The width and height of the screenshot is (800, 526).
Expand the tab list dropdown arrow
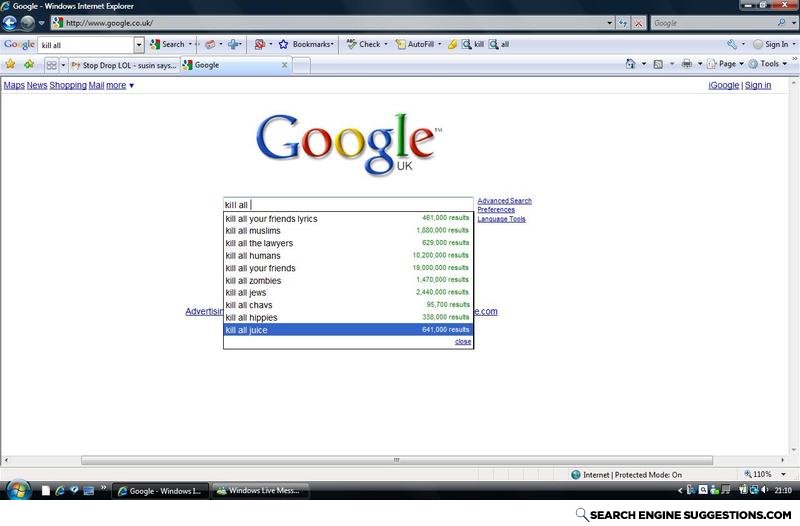click(63, 65)
